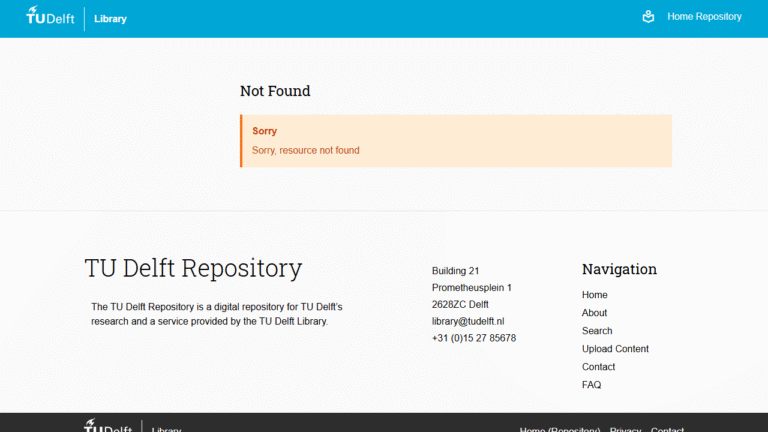Click the library@tudelft.nl email address

[467, 321]
